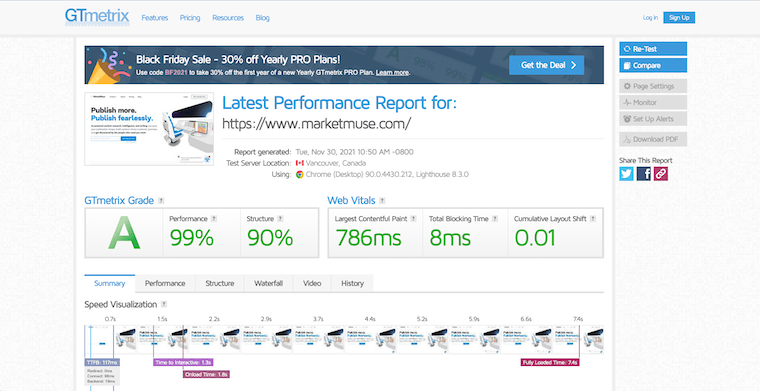Click the Sign Up button

click(x=679, y=17)
